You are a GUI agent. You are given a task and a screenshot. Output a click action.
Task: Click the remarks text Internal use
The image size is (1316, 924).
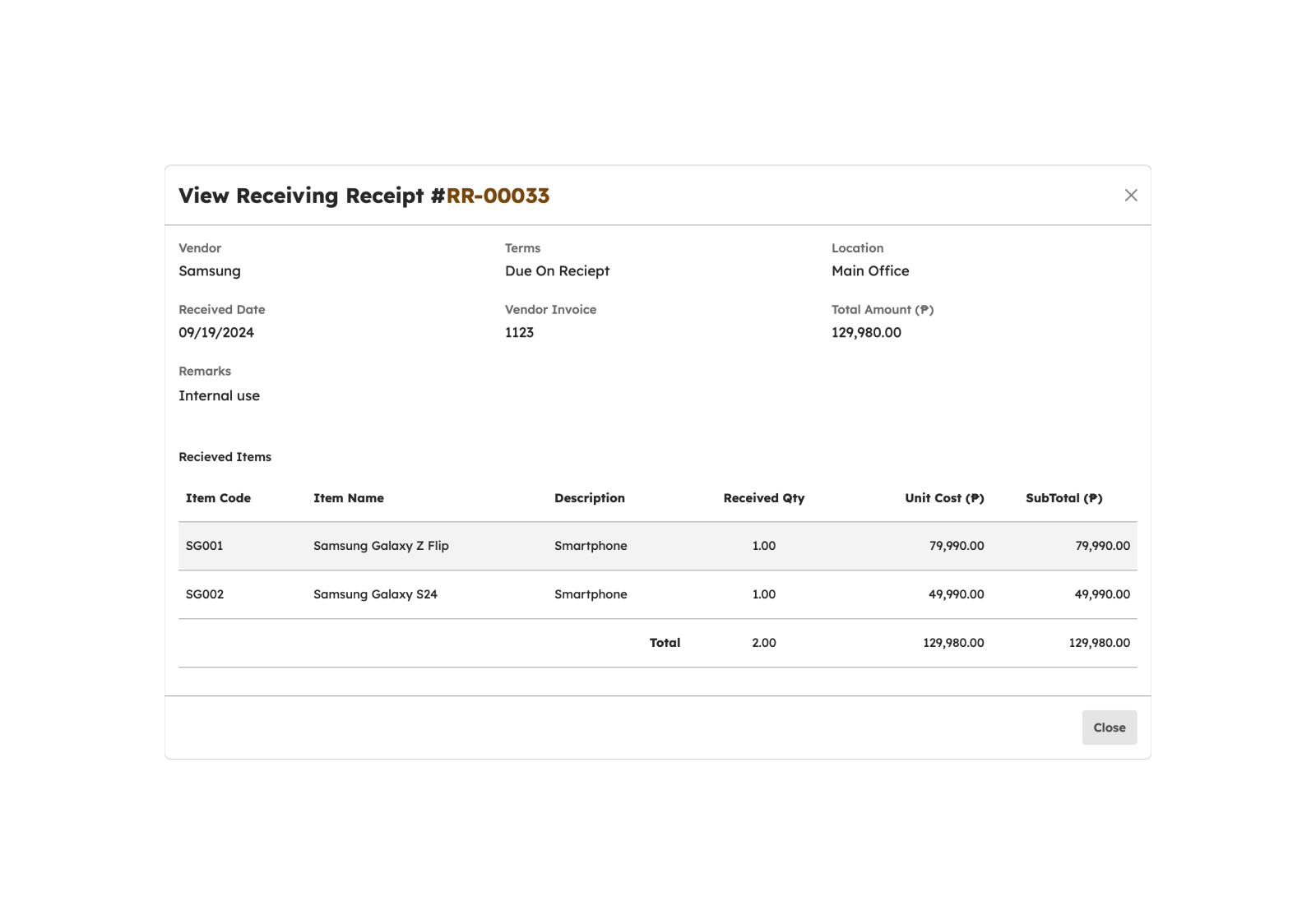[219, 395]
